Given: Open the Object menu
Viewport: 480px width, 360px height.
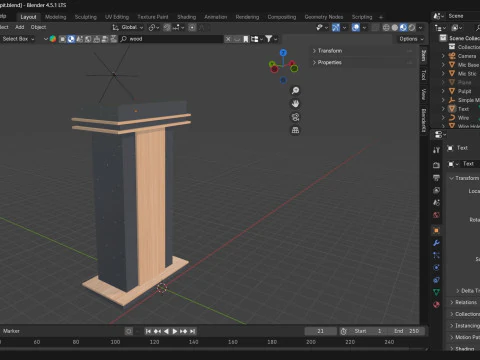Looking at the screenshot, I should tap(38, 27).
